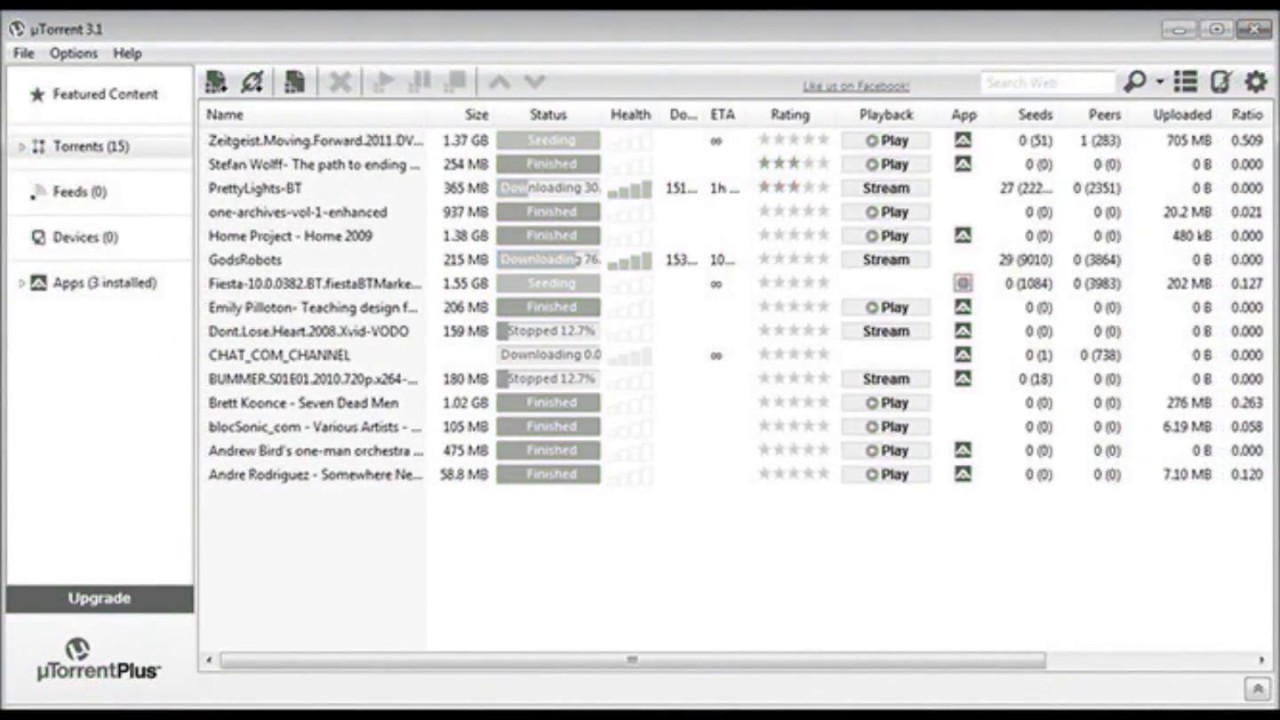Image resolution: width=1280 pixels, height=720 pixels.
Task: Click the show/hide detail pane arrow icon
Action: (x=1256, y=688)
